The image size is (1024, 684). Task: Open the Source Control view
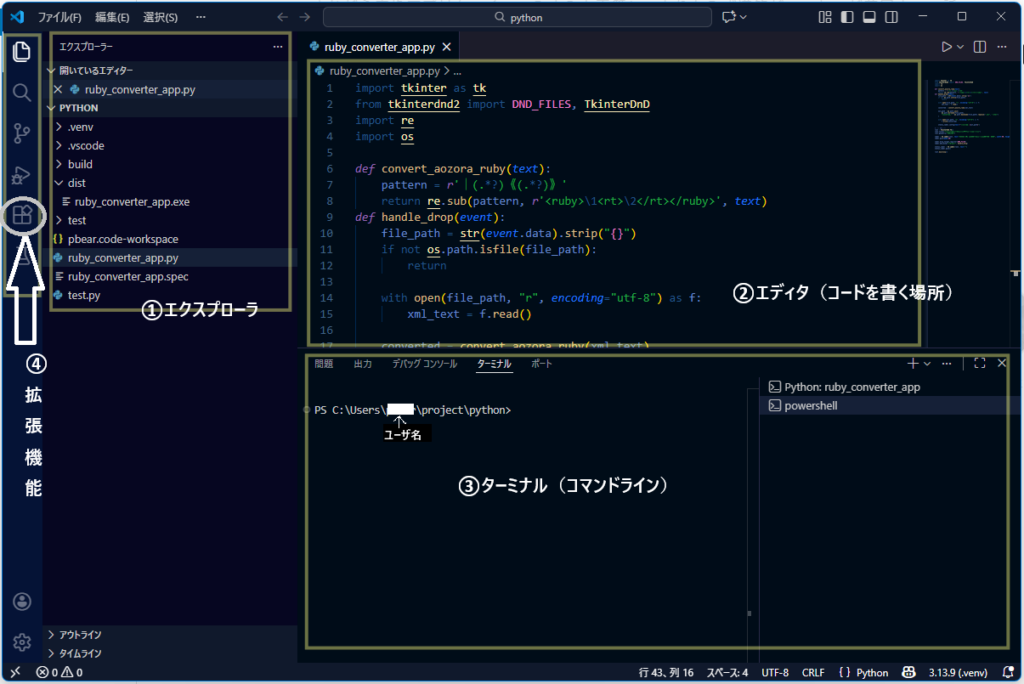21,134
